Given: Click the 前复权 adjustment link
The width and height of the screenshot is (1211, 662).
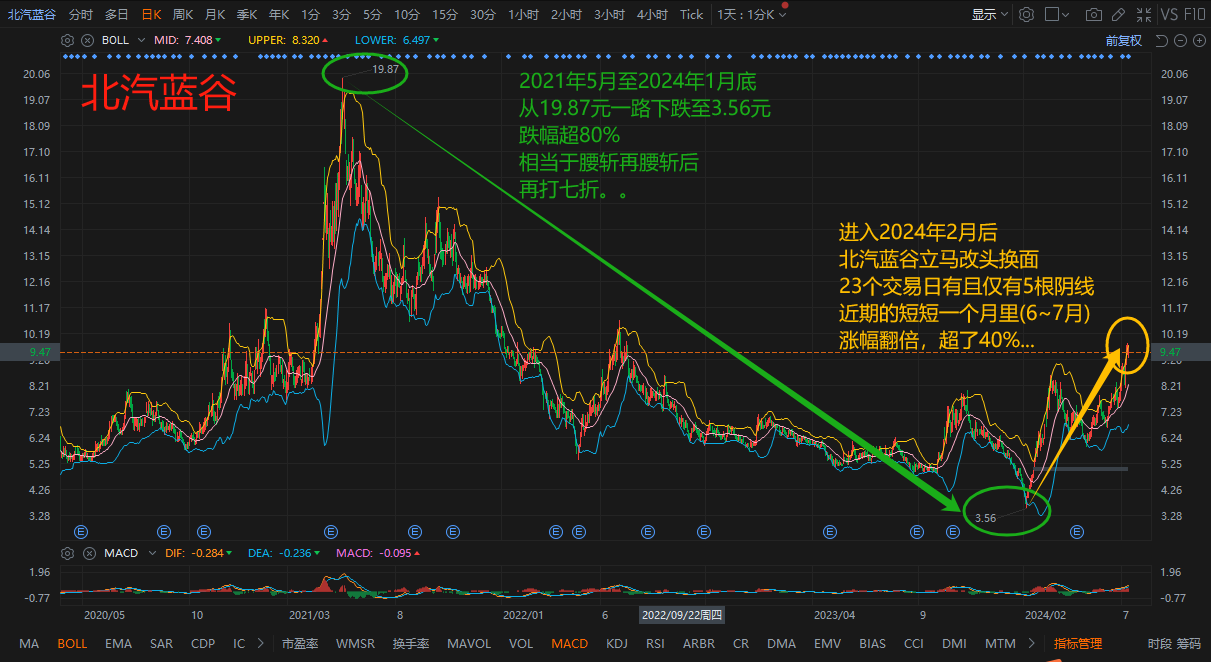Looking at the screenshot, I should click(1123, 40).
